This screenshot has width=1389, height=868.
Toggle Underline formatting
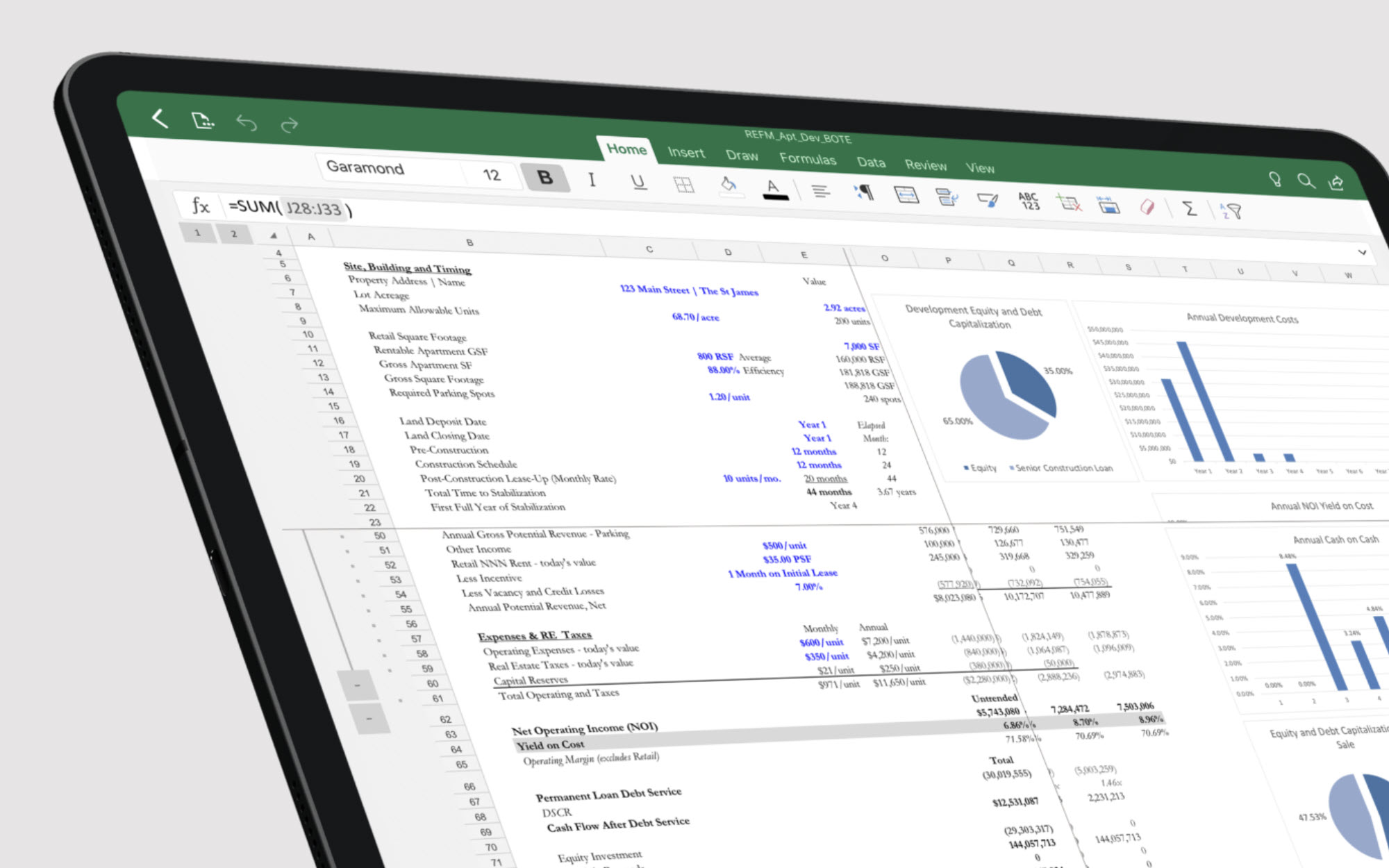(638, 182)
